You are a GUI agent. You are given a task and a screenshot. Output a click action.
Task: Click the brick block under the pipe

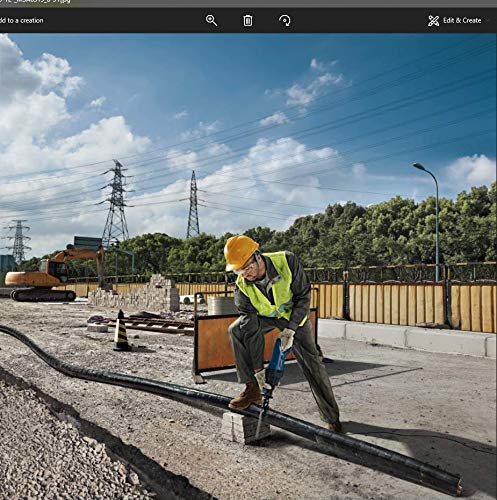(x=246, y=427)
